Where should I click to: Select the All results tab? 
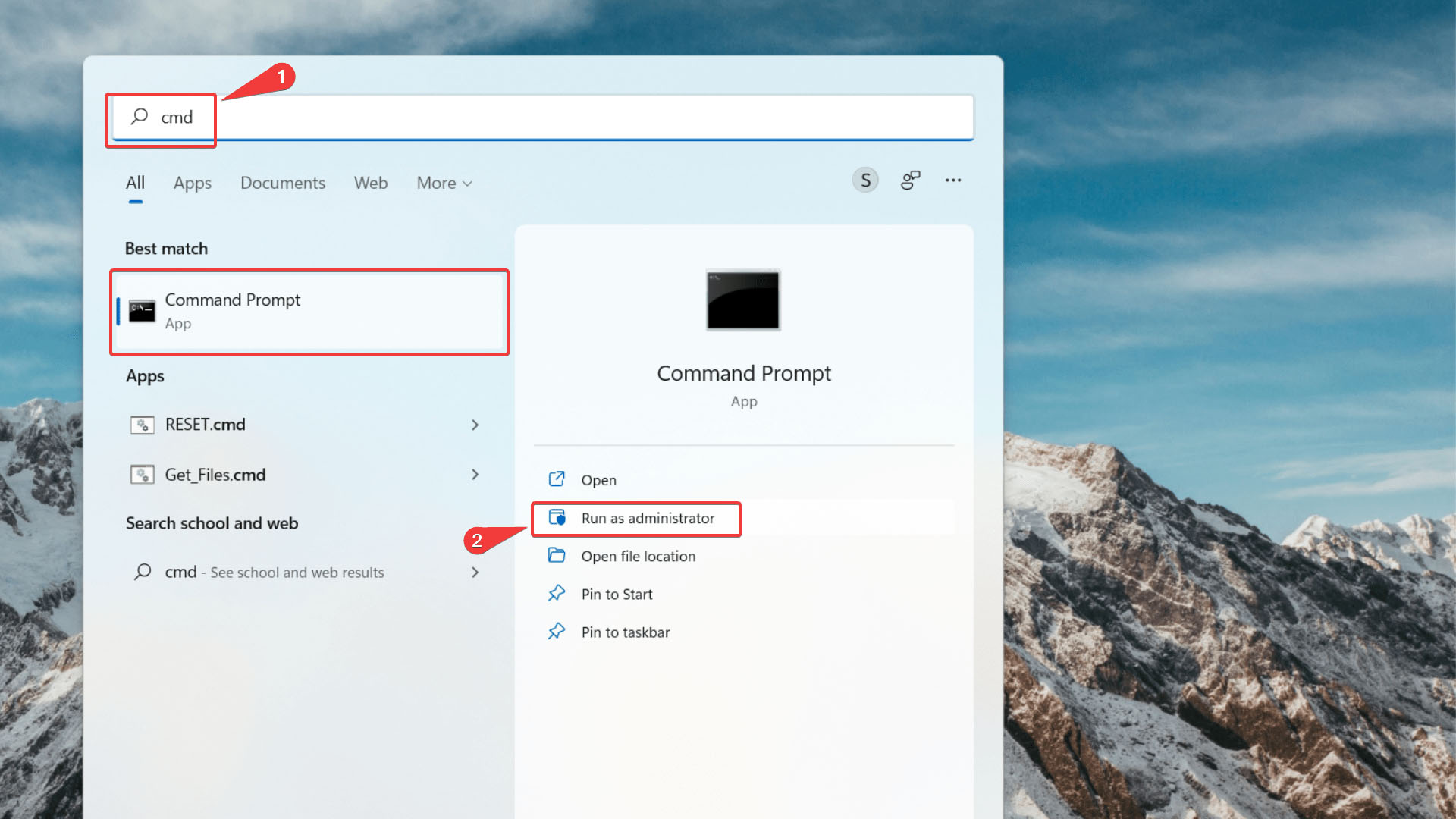coord(135,182)
